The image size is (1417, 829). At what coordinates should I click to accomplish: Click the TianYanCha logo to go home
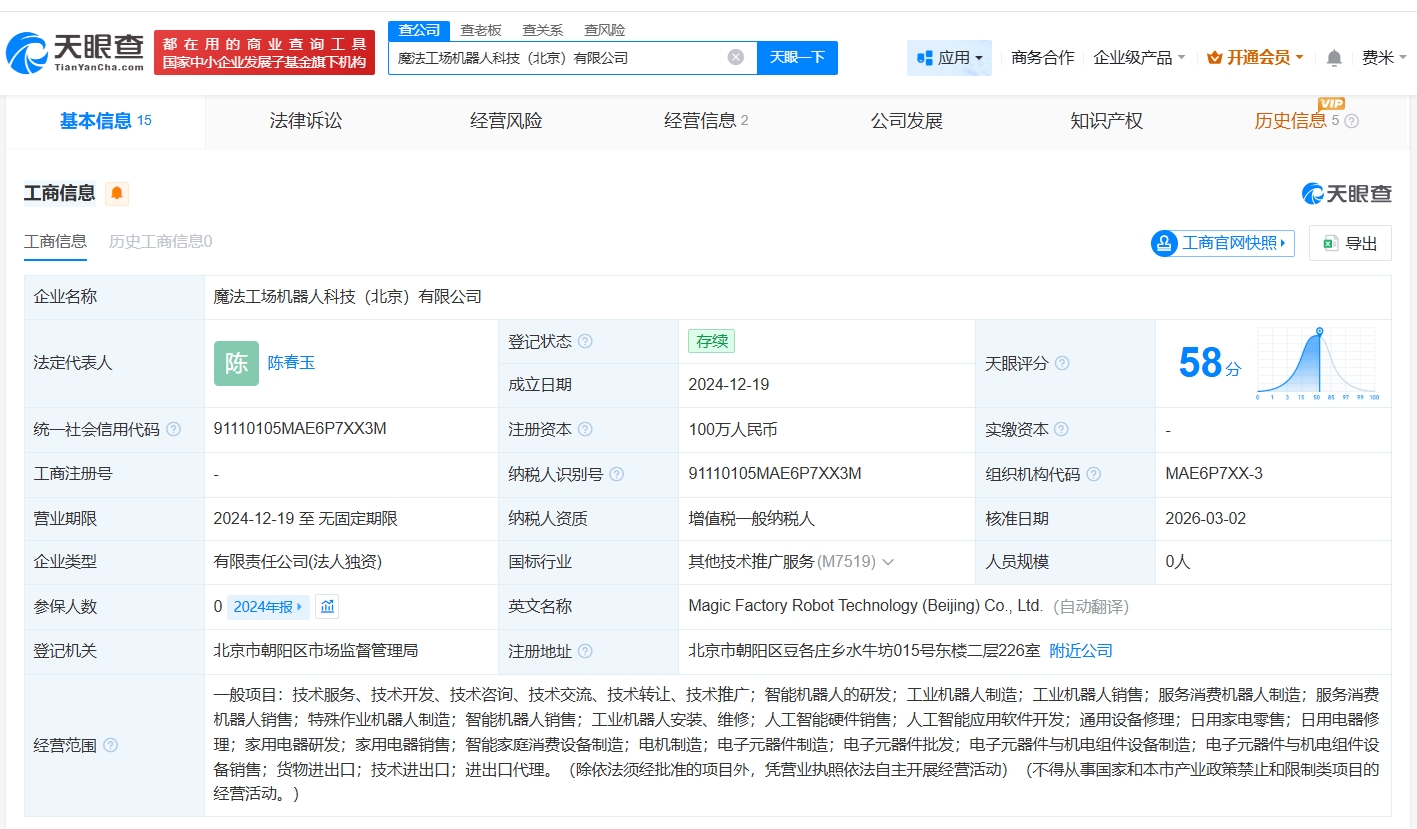[75, 52]
